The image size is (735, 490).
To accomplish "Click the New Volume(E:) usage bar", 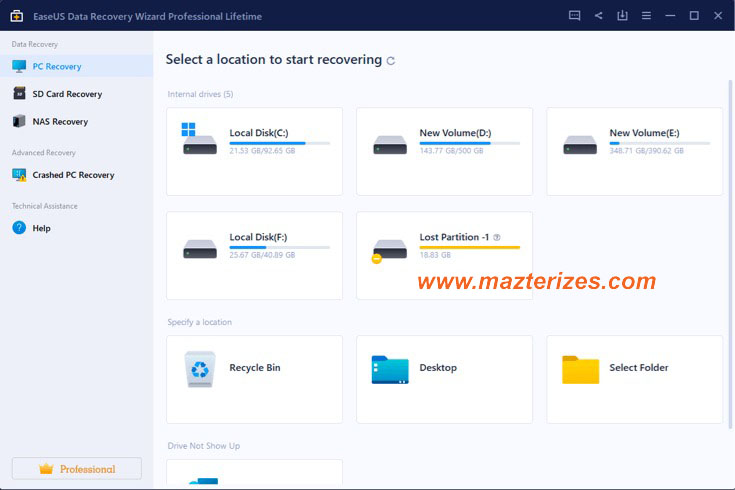I will pos(660,143).
